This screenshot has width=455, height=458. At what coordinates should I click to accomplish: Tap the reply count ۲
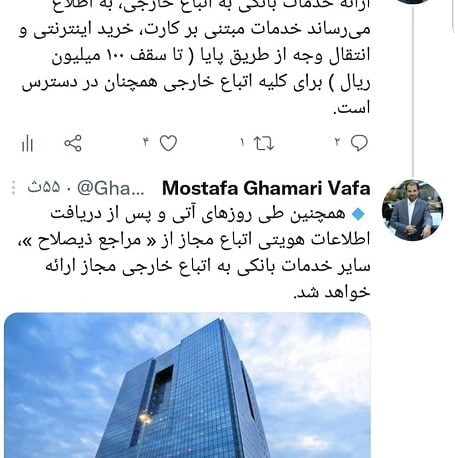pos(337,143)
